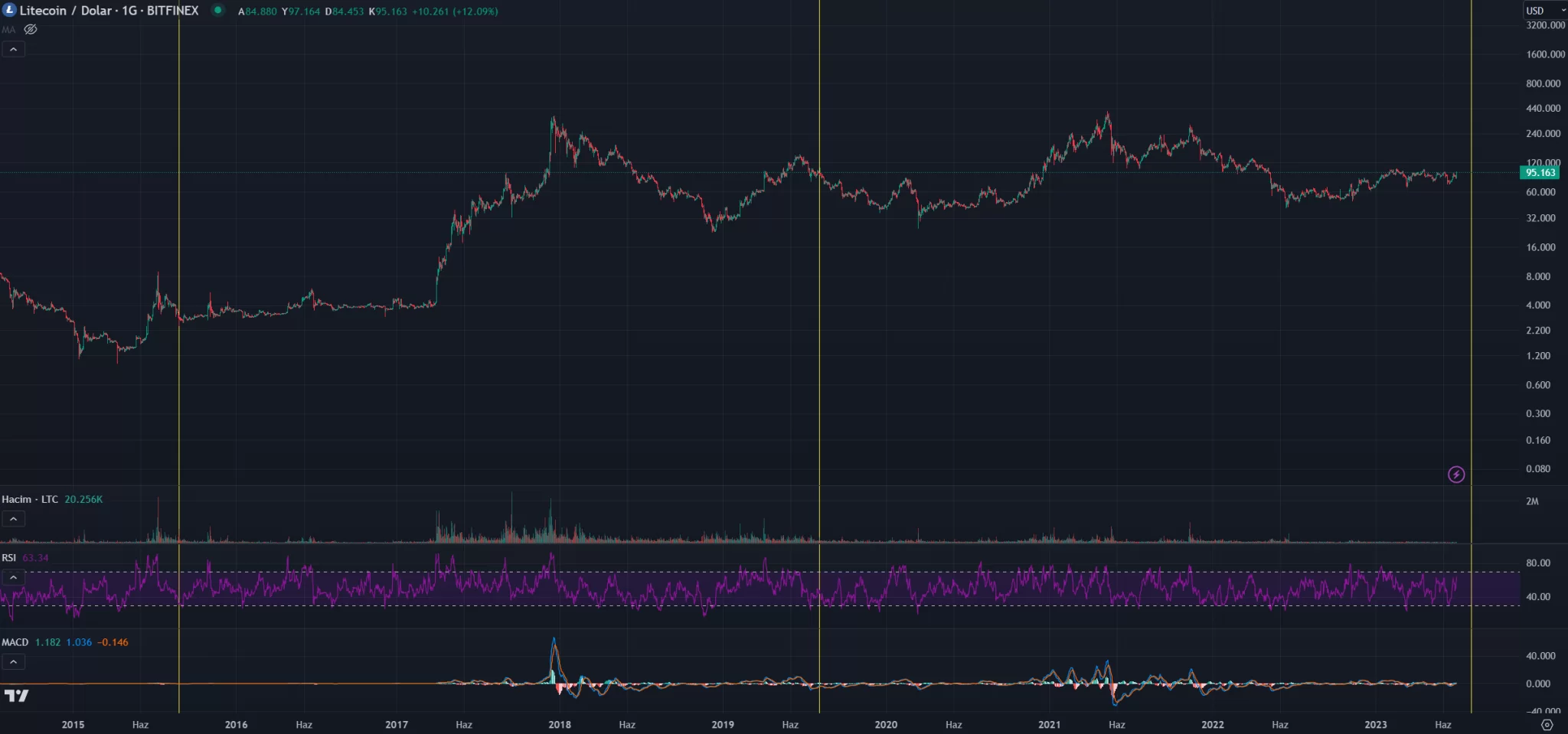Open chart settings hexagon gear icon
This screenshot has height=734, width=1568.
(x=1547, y=724)
